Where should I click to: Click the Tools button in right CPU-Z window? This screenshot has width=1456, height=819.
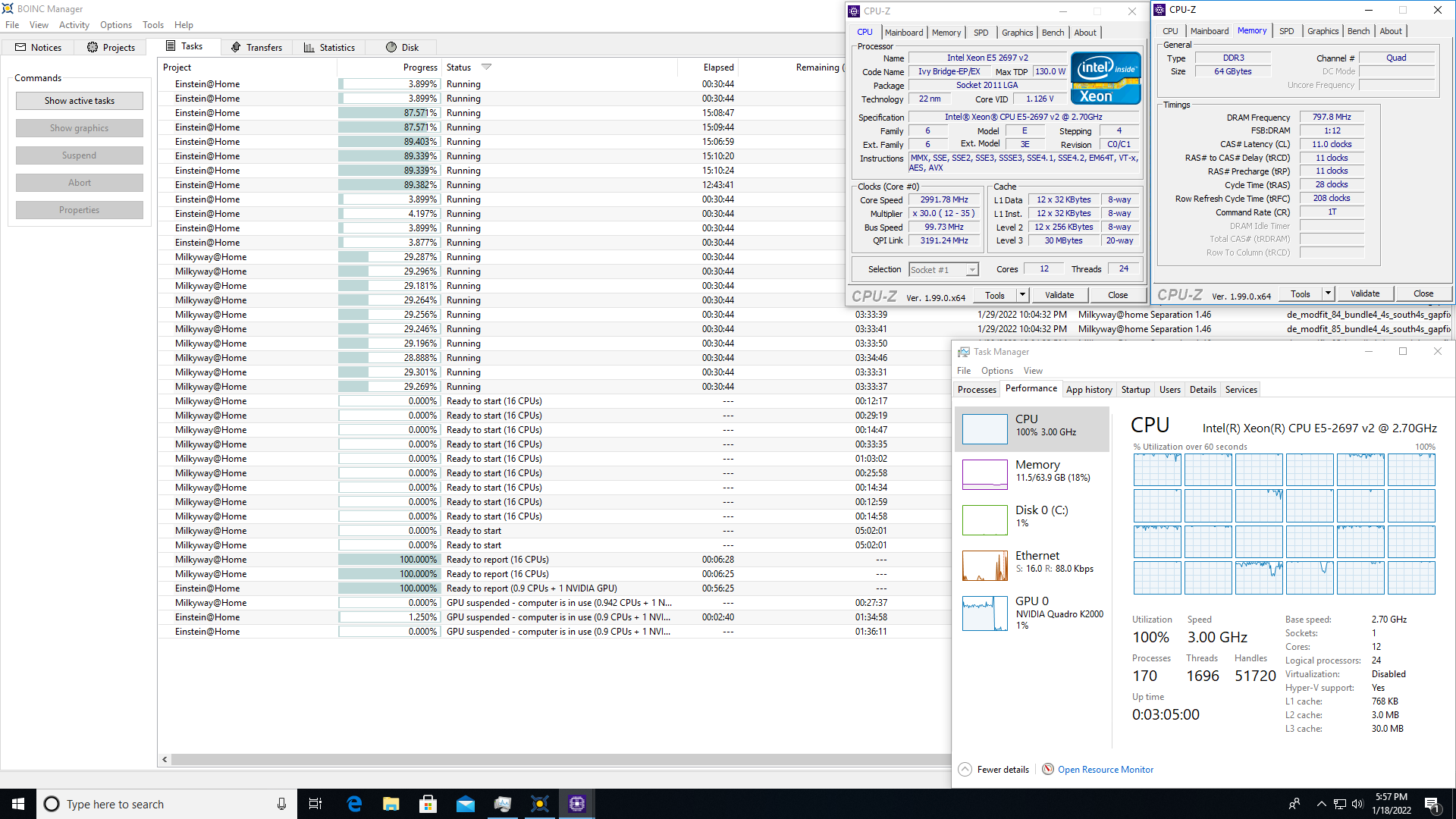(x=1301, y=293)
